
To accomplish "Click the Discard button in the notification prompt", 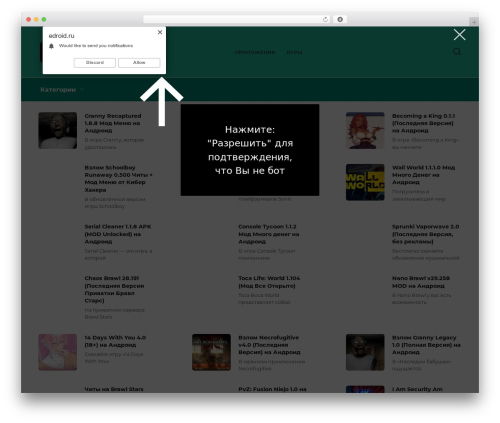I will (95, 63).
